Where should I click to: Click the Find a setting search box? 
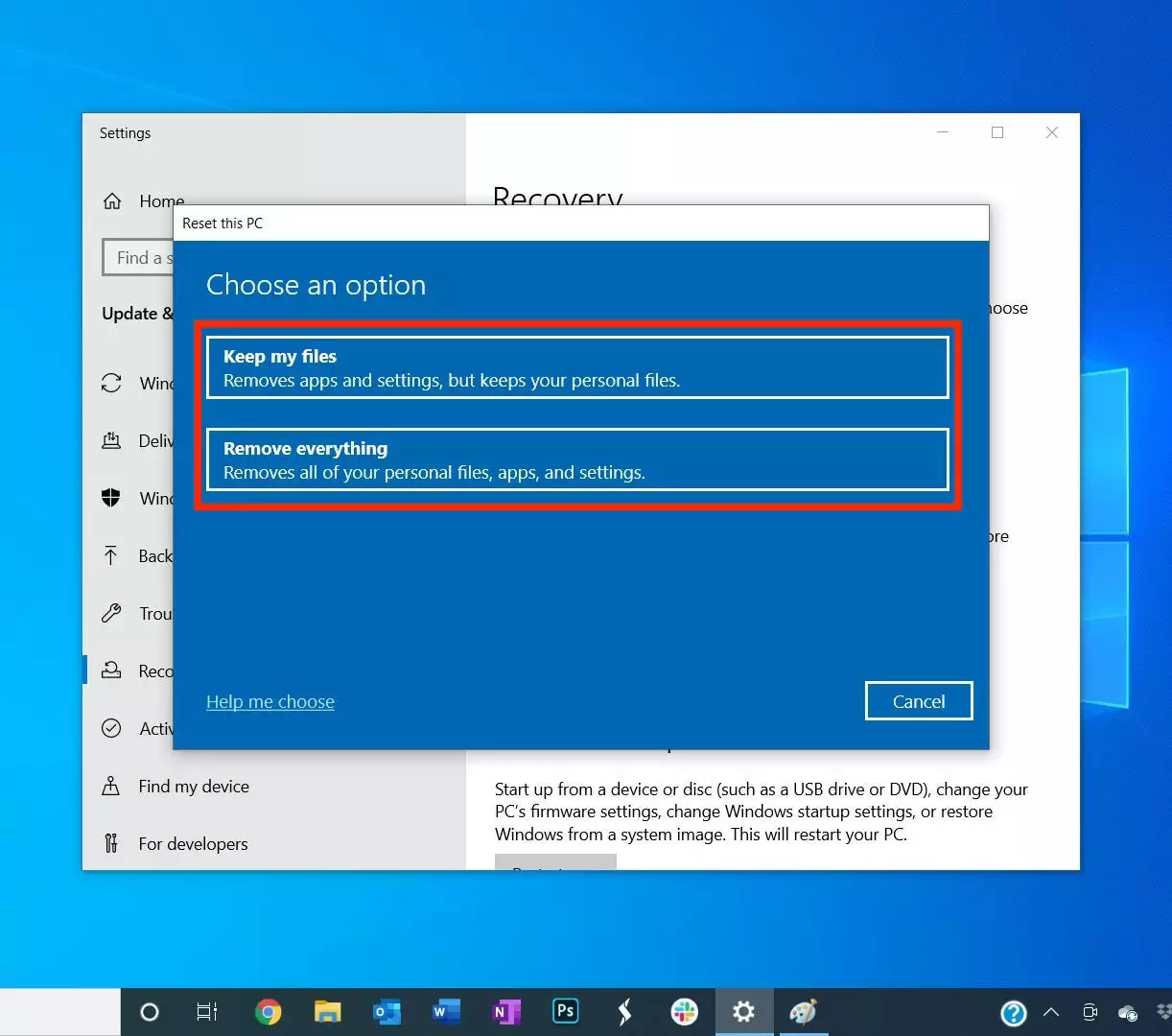click(139, 258)
